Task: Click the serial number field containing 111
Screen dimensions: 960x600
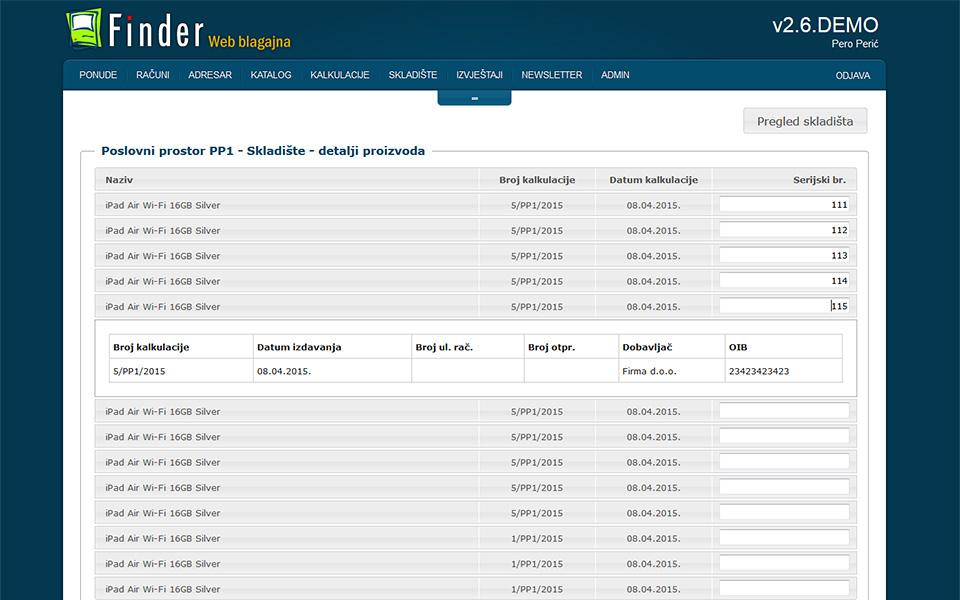Action: tap(784, 205)
